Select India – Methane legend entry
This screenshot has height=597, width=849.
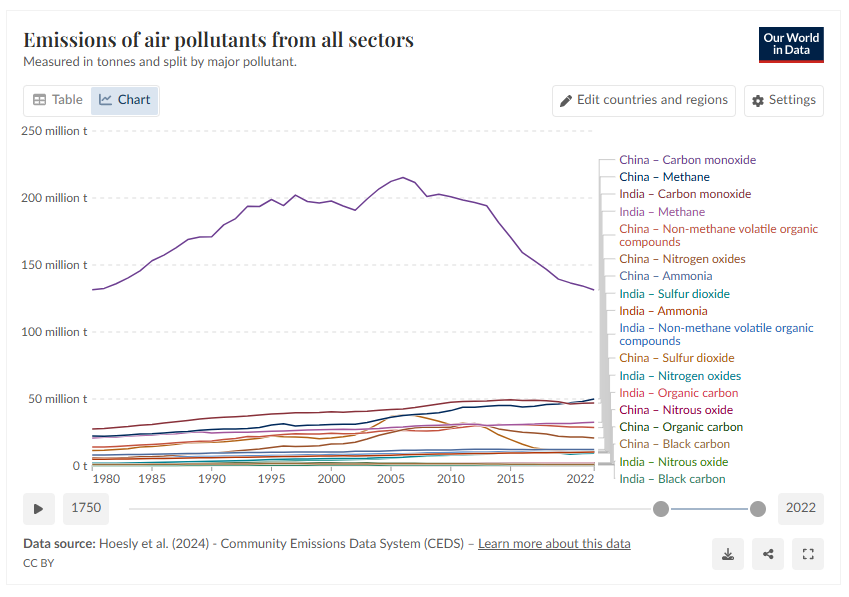(x=661, y=212)
